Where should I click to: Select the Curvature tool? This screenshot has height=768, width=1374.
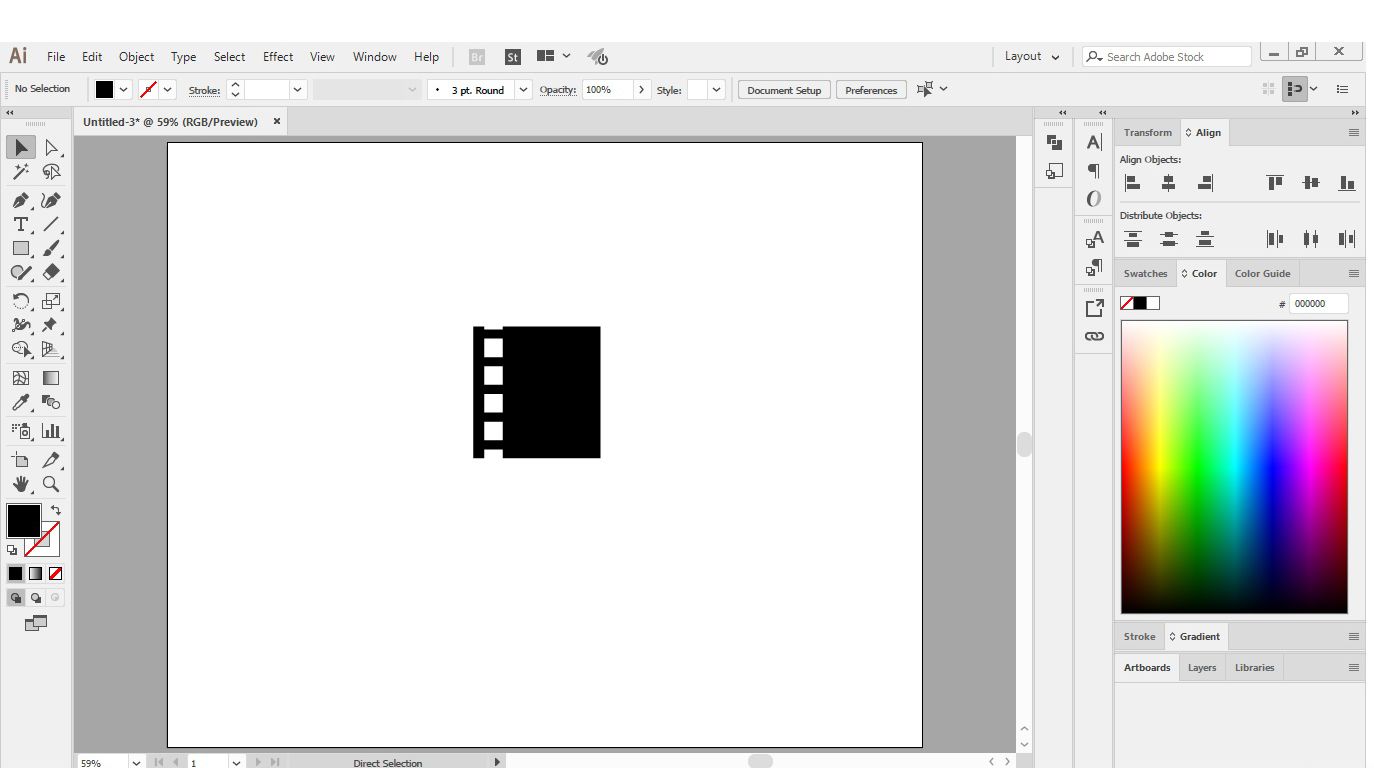[51, 200]
